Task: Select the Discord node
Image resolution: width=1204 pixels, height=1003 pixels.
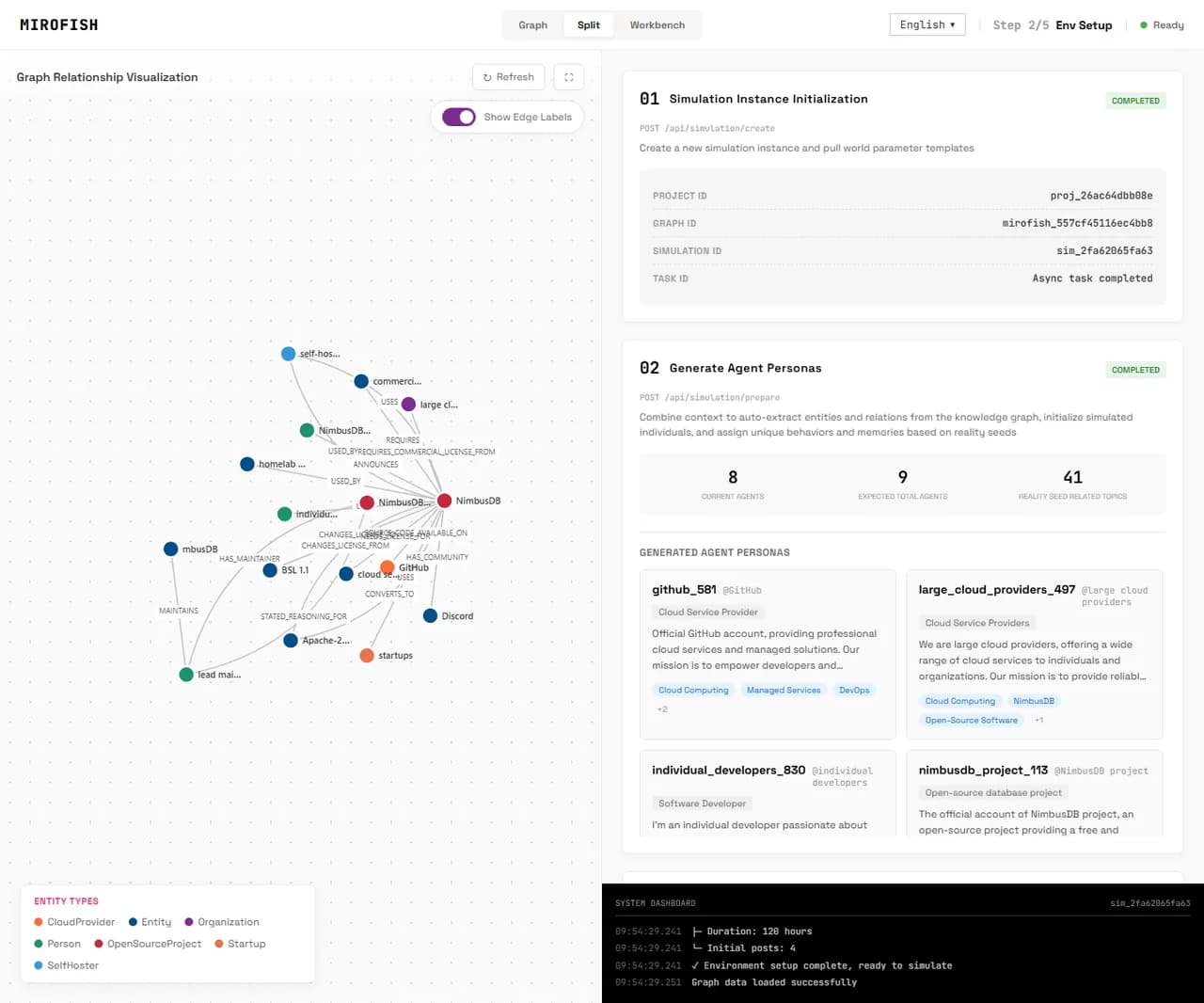Action: [430, 616]
